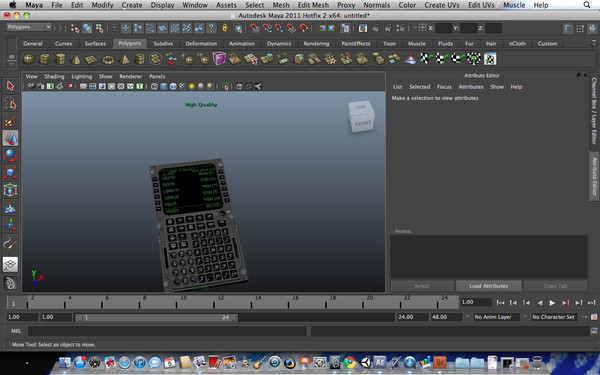
Task: Select the Polygon Sphere shelf icon
Action: point(29,59)
